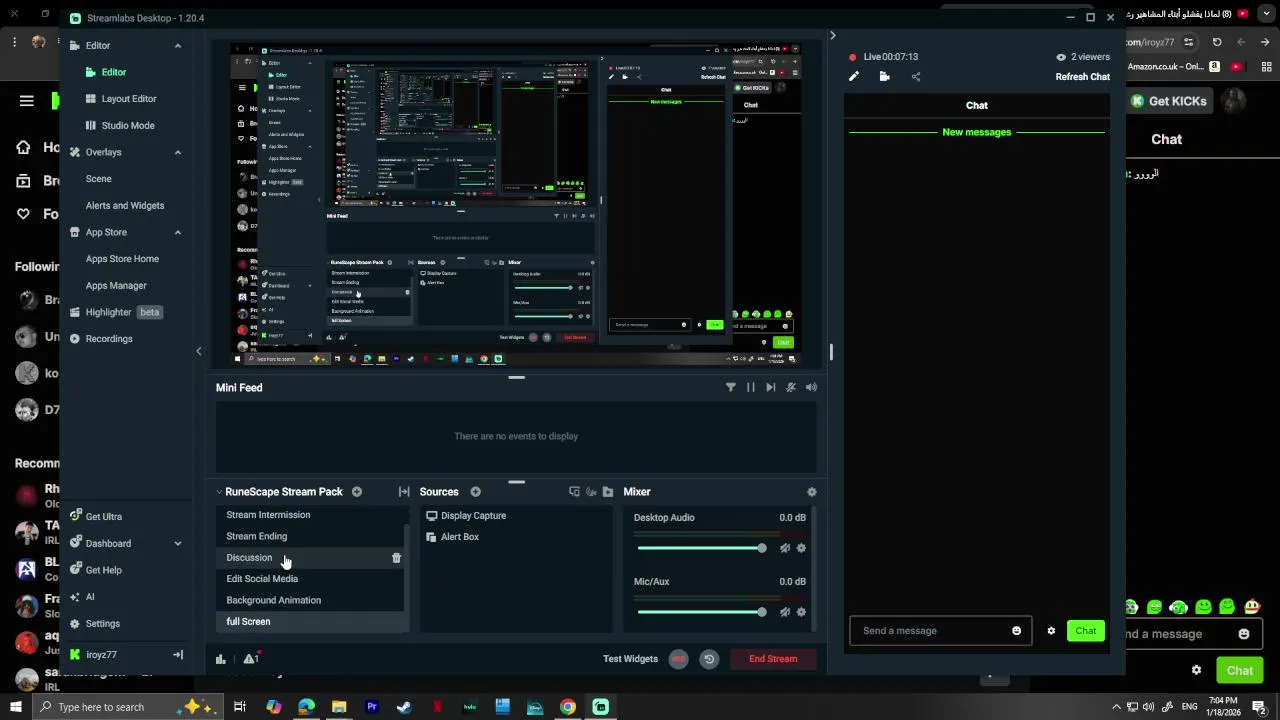Mute Mic/Aux audio
The image size is (1280, 720).
785,612
